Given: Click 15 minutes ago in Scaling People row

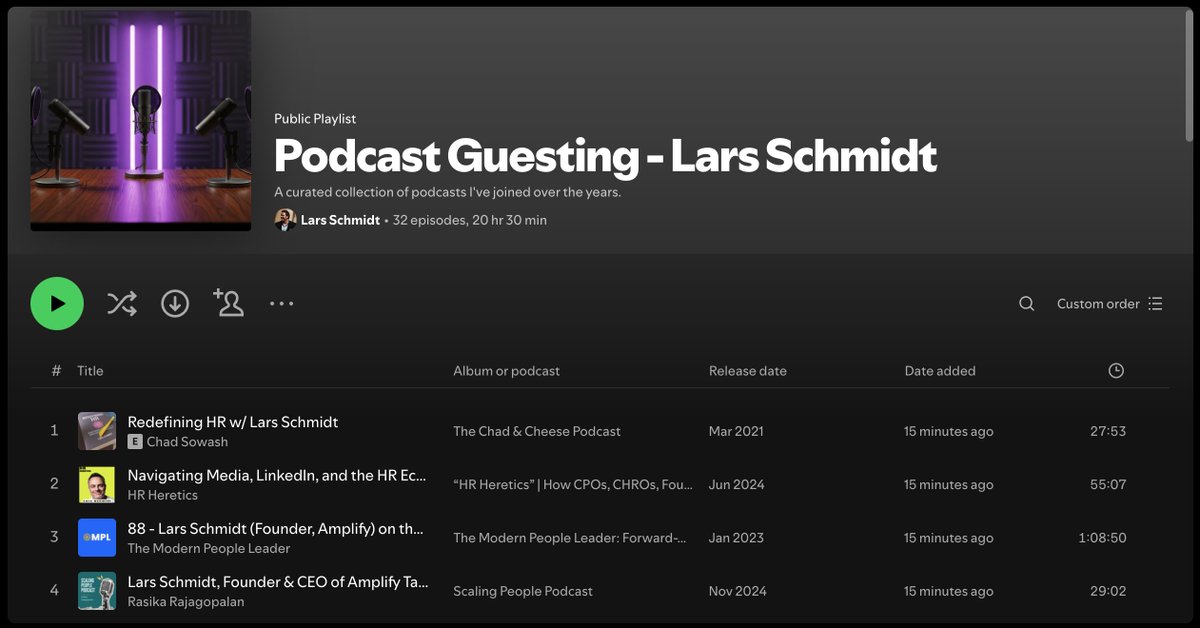Looking at the screenshot, I should click(x=949, y=591).
